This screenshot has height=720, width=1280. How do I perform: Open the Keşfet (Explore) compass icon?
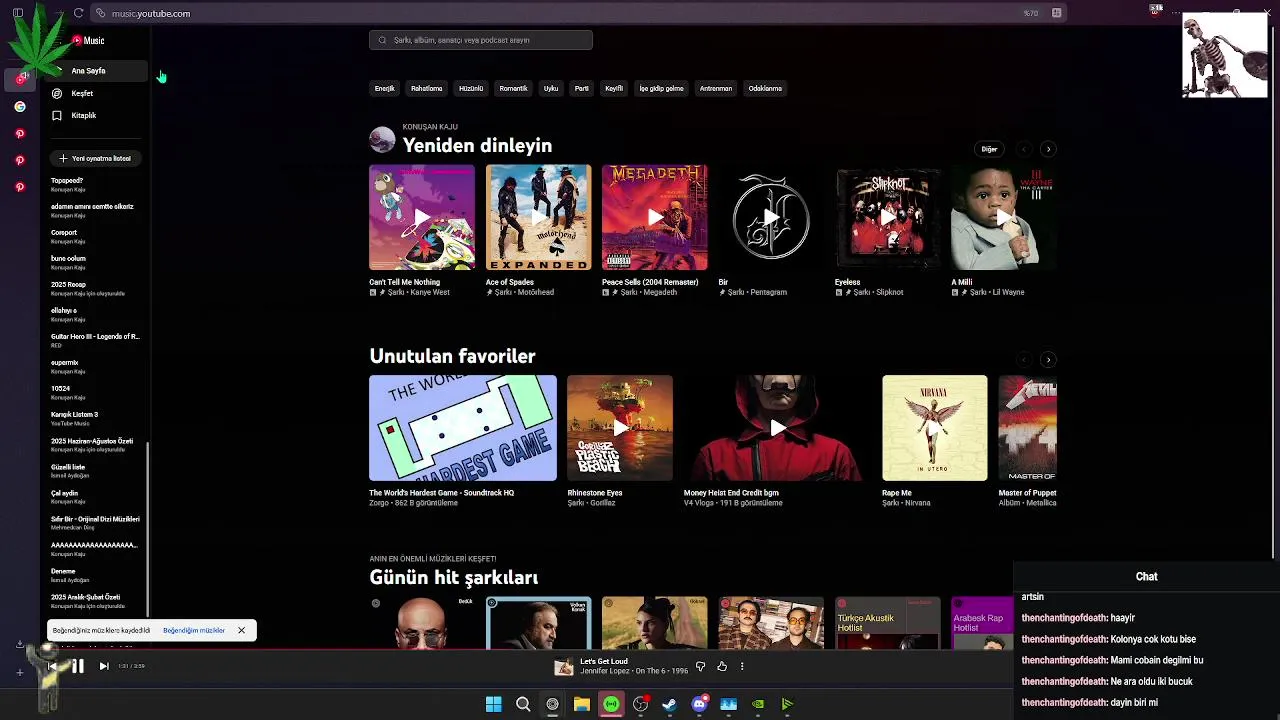point(57,93)
